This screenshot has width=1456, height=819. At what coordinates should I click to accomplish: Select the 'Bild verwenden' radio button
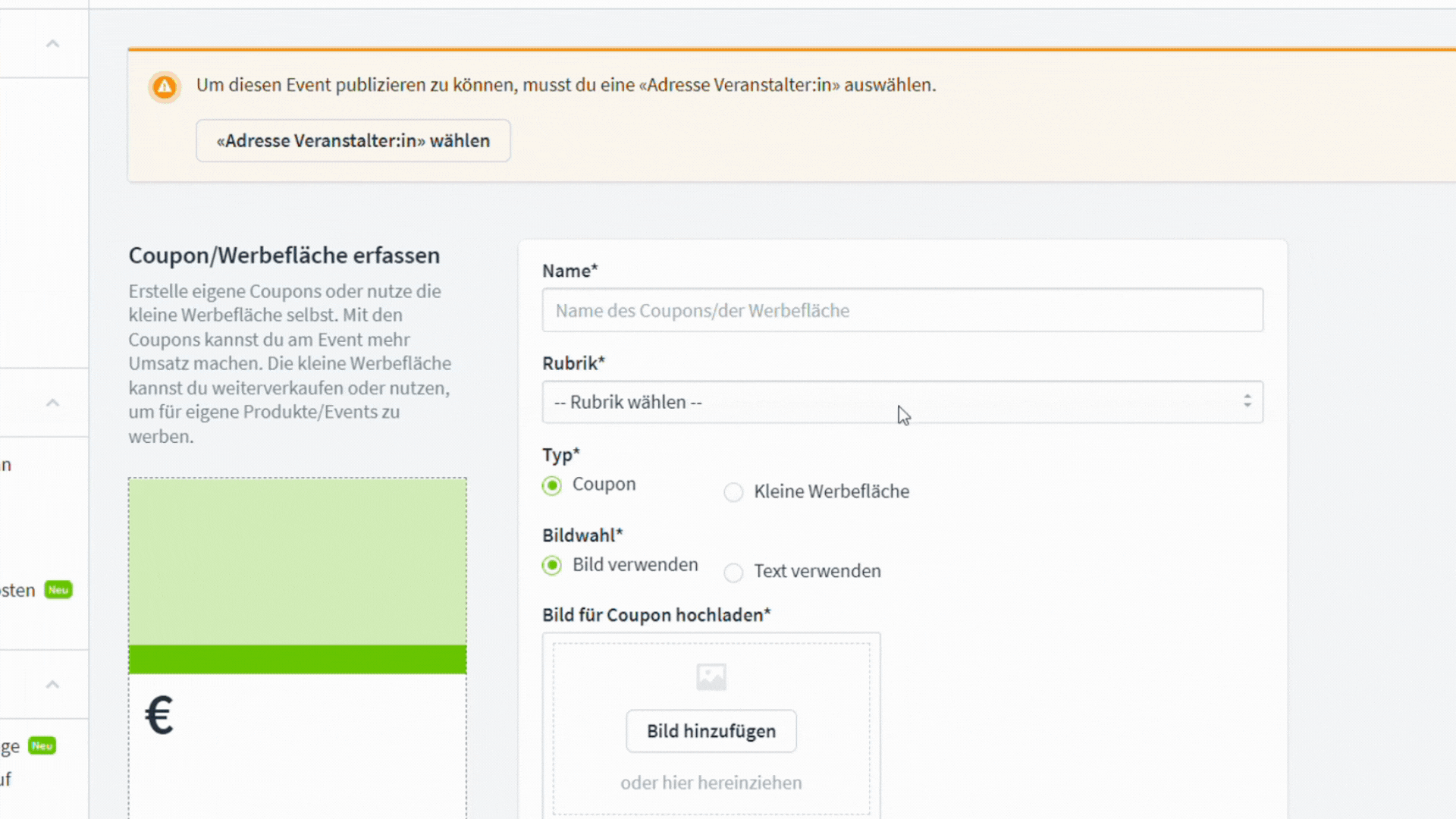click(552, 566)
